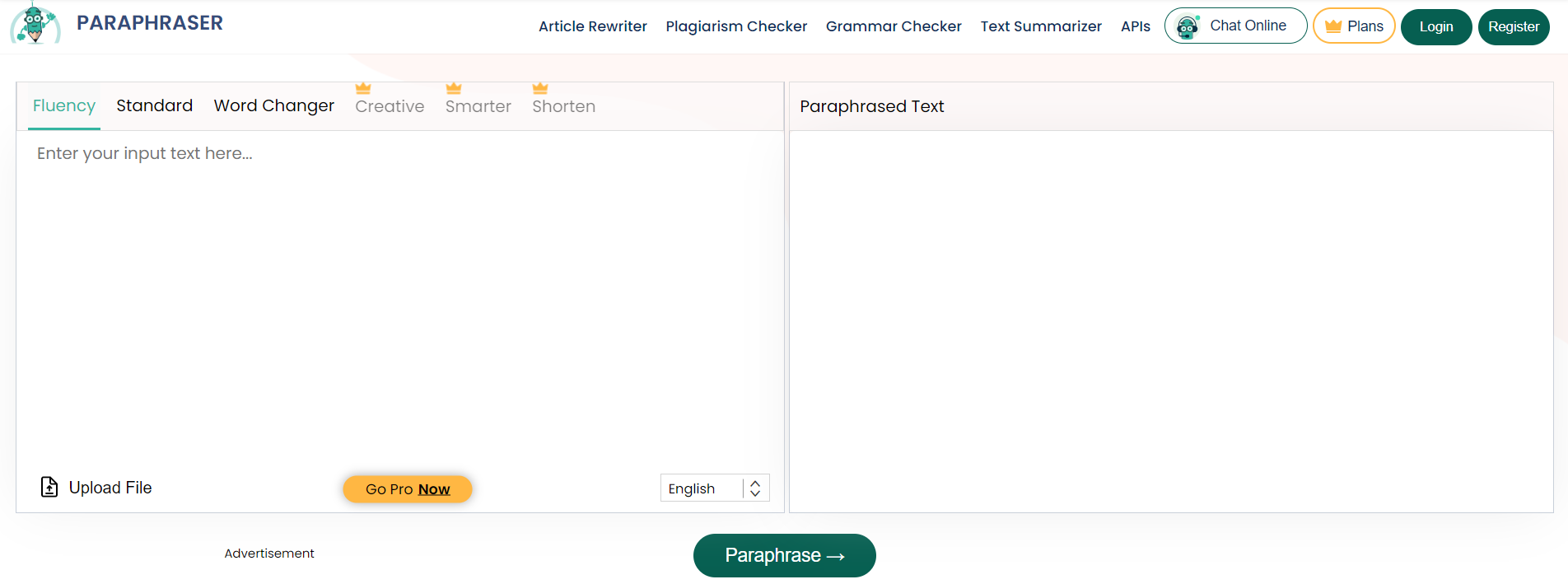This screenshot has height=584, width=1568.
Task: Open the Grammar Checker page
Action: coord(894,26)
